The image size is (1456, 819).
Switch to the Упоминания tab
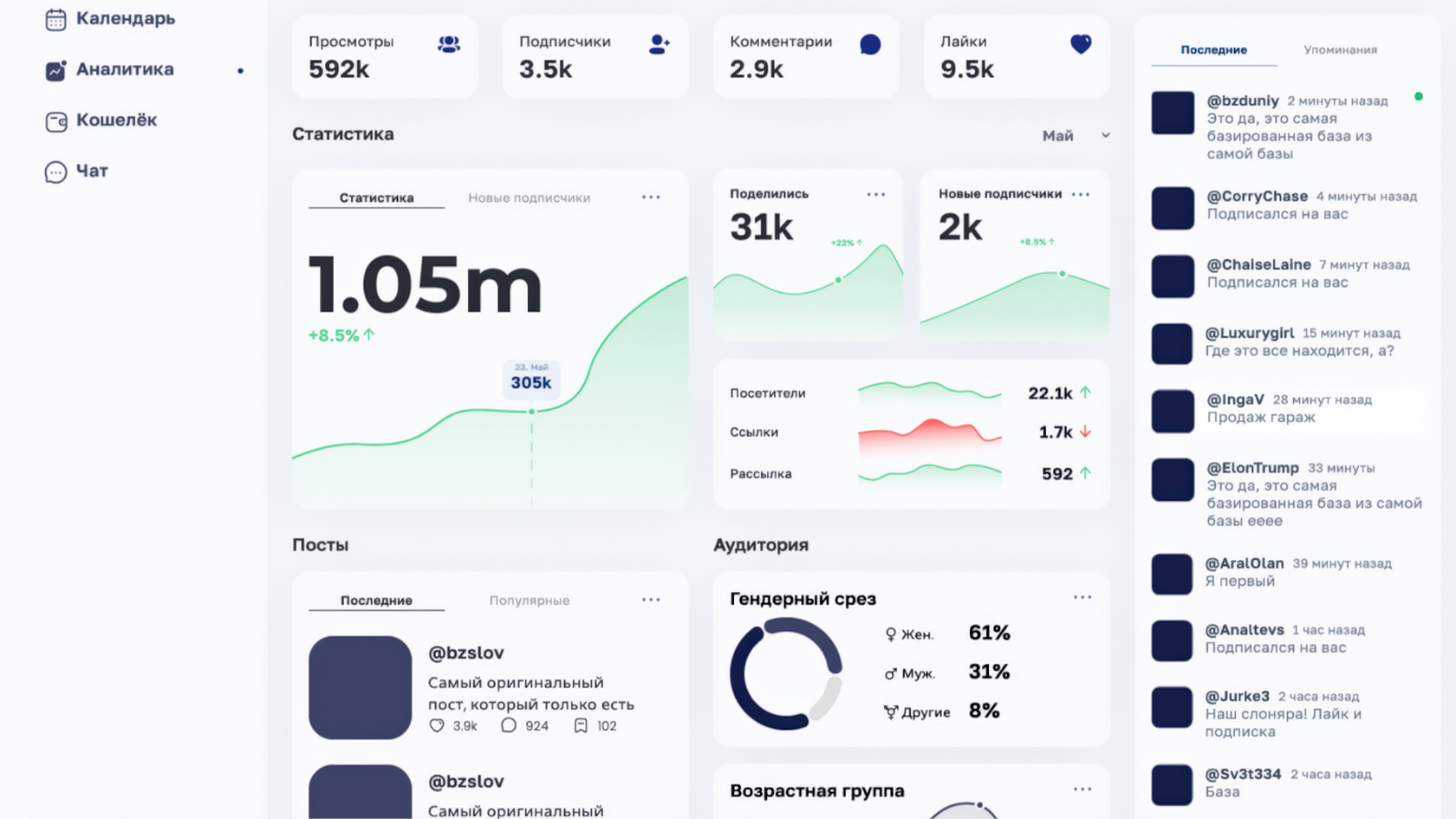[x=1340, y=49]
